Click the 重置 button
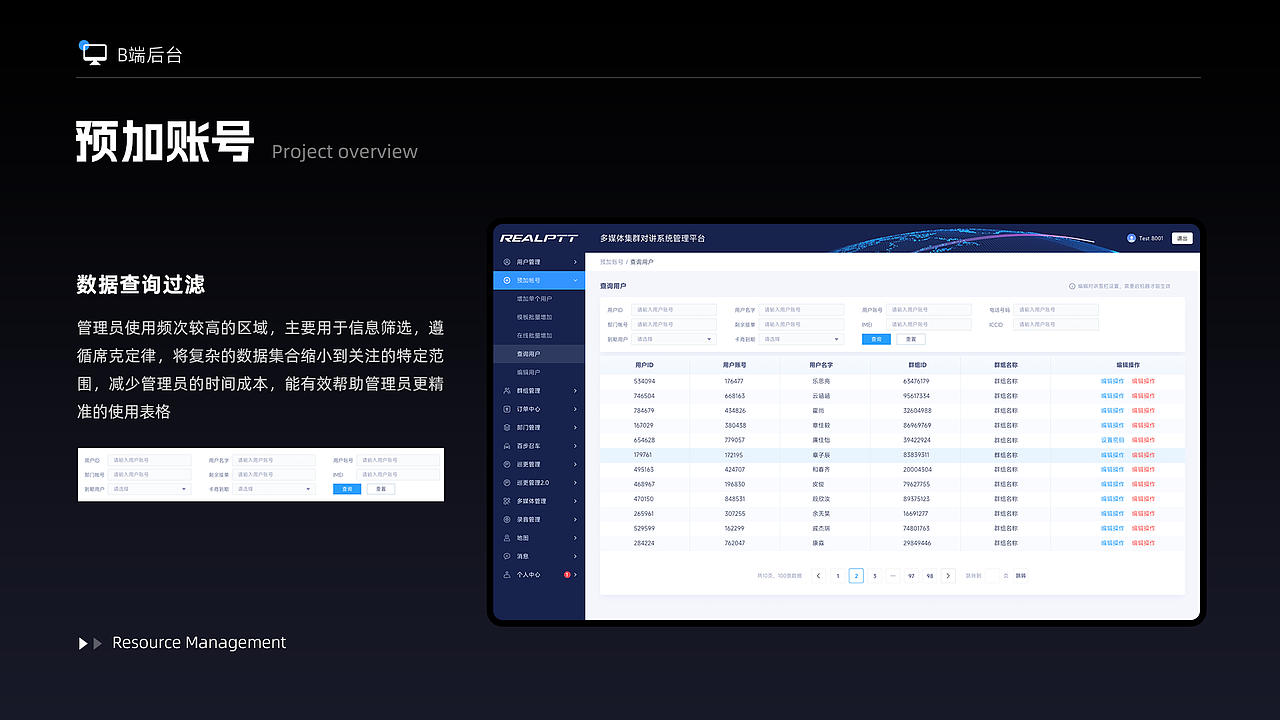Viewport: 1280px width, 720px height. pos(910,339)
